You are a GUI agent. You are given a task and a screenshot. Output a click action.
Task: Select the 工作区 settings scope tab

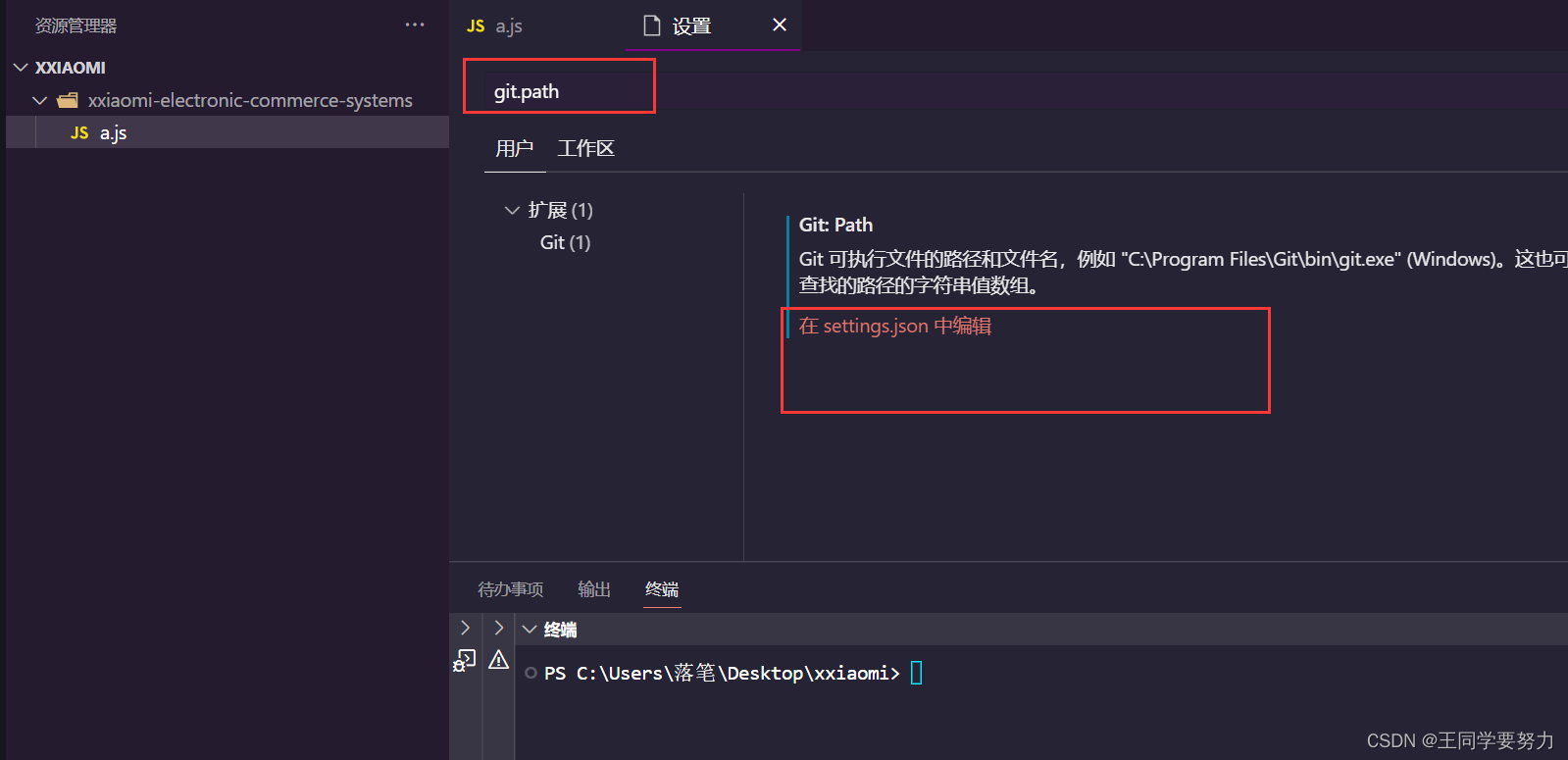pyautogui.click(x=585, y=148)
